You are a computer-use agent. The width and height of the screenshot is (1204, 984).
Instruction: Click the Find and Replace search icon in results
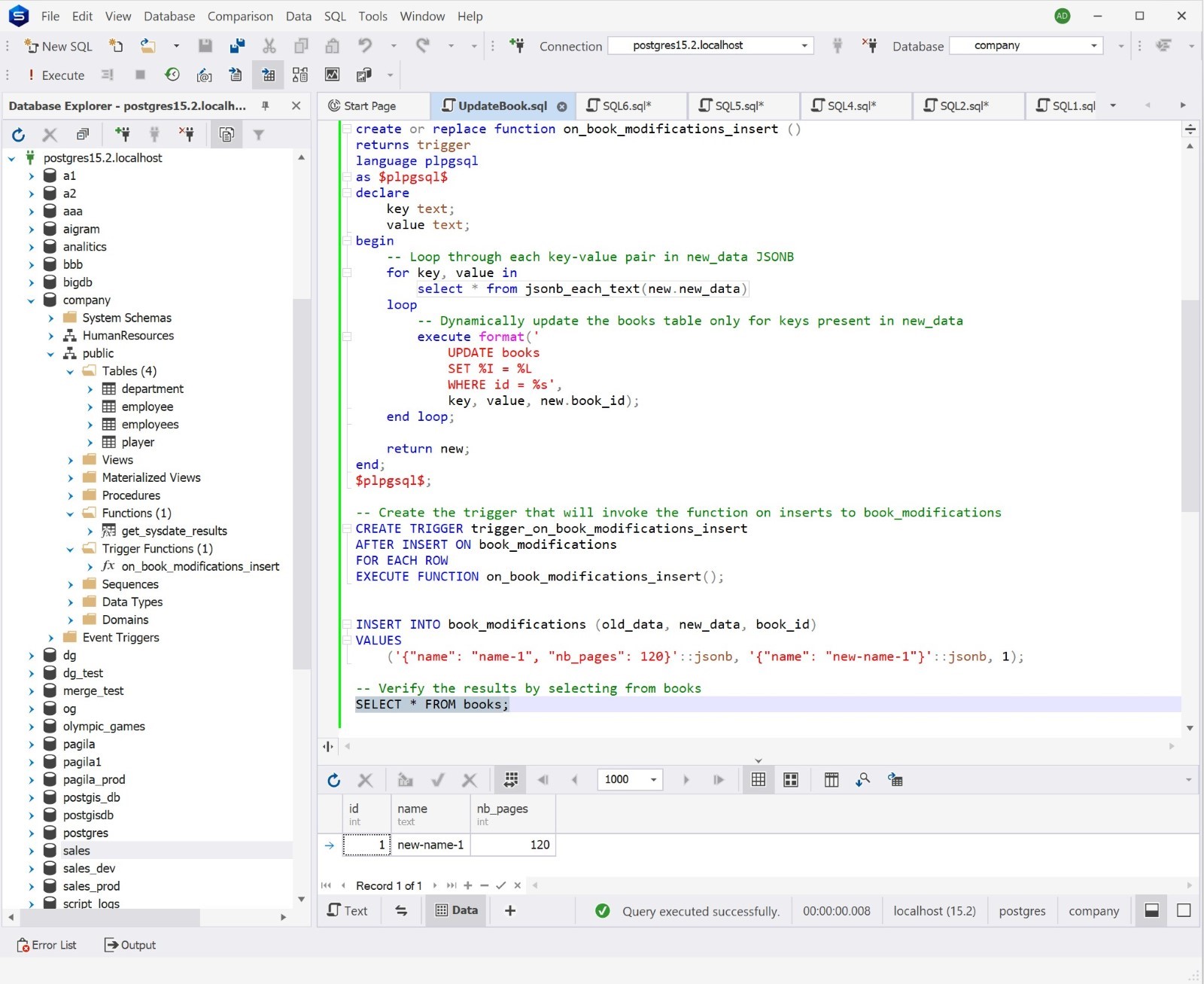[x=863, y=780]
